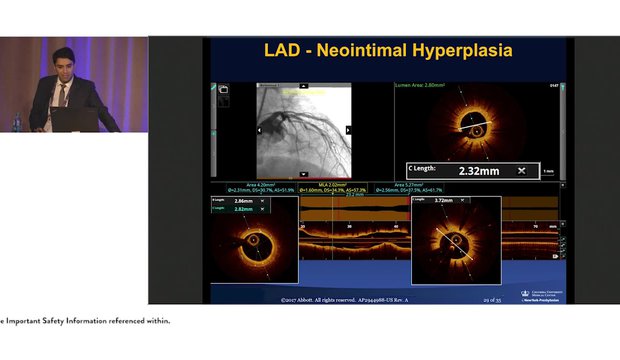Expand the small arrow right of L-mode
620x360 pixels.
point(563,224)
